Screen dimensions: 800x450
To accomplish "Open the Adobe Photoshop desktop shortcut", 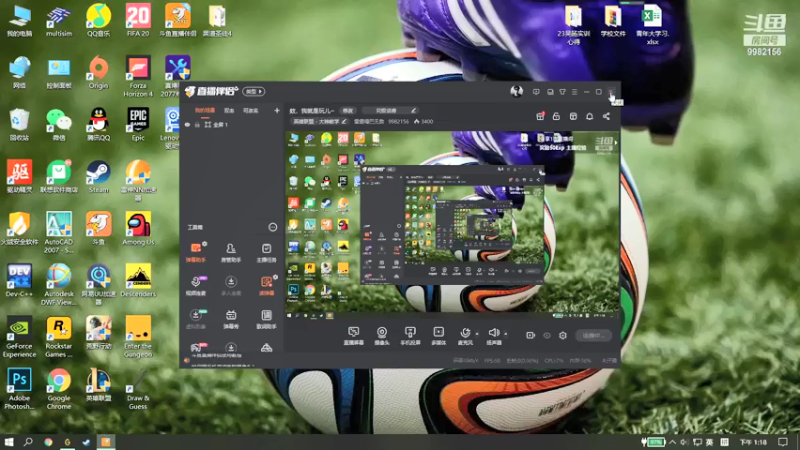I will point(19,389).
